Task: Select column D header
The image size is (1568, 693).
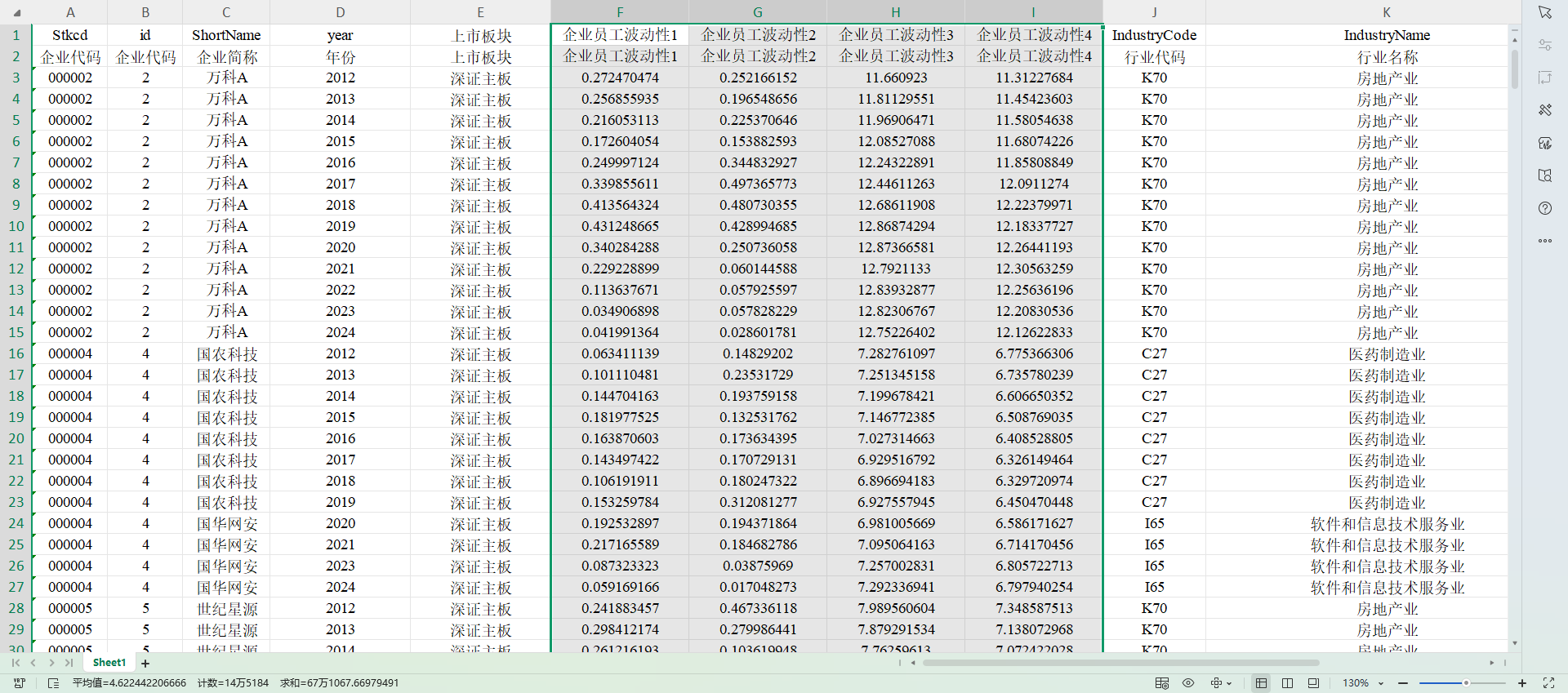Action: coord(341,12)
